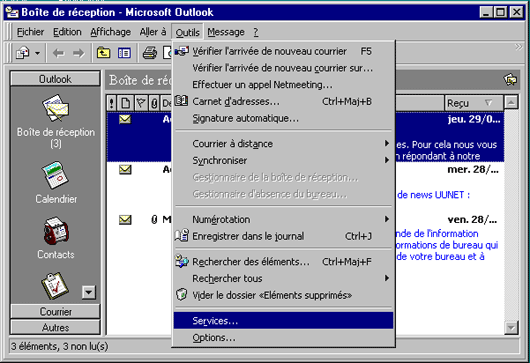Click the Outlook group button
This screenshot has height=363, width=530.
55,79
